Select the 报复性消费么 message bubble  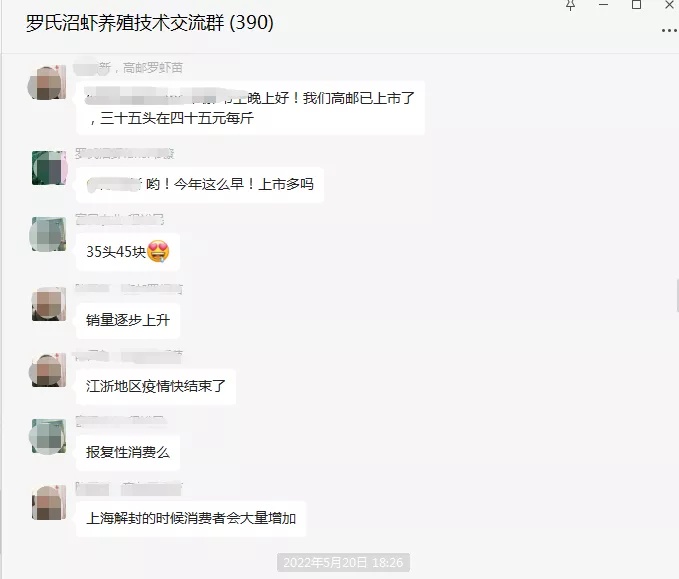tap(128, 453)
